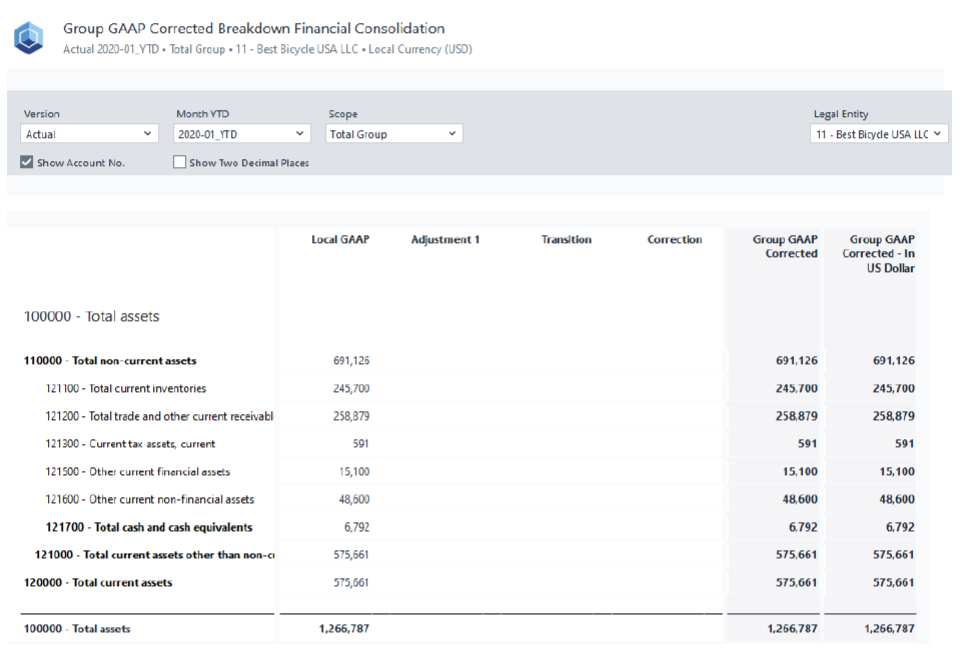Click the Correction column header

[674, 240]
